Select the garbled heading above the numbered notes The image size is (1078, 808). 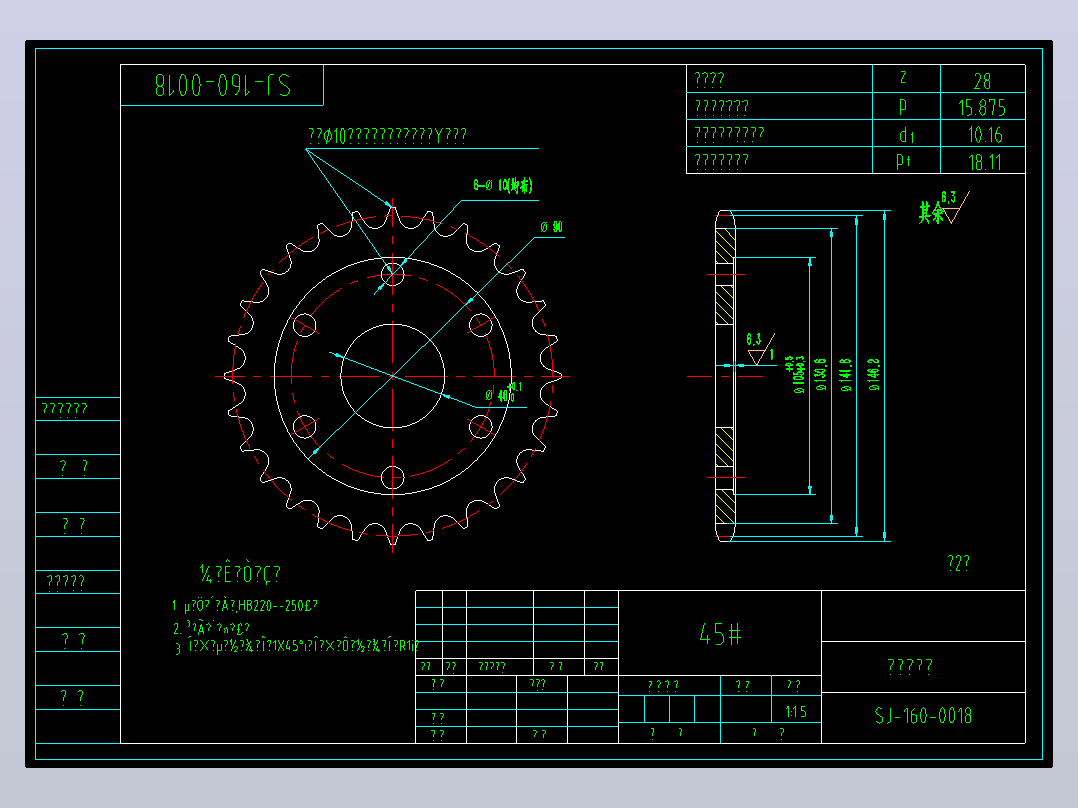pyautogui.click(x=240, y=574)
